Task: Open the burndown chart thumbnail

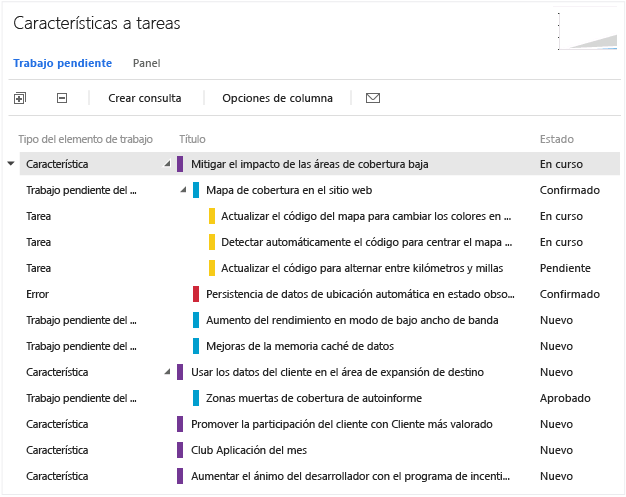Action: click(x=588, y=32)
